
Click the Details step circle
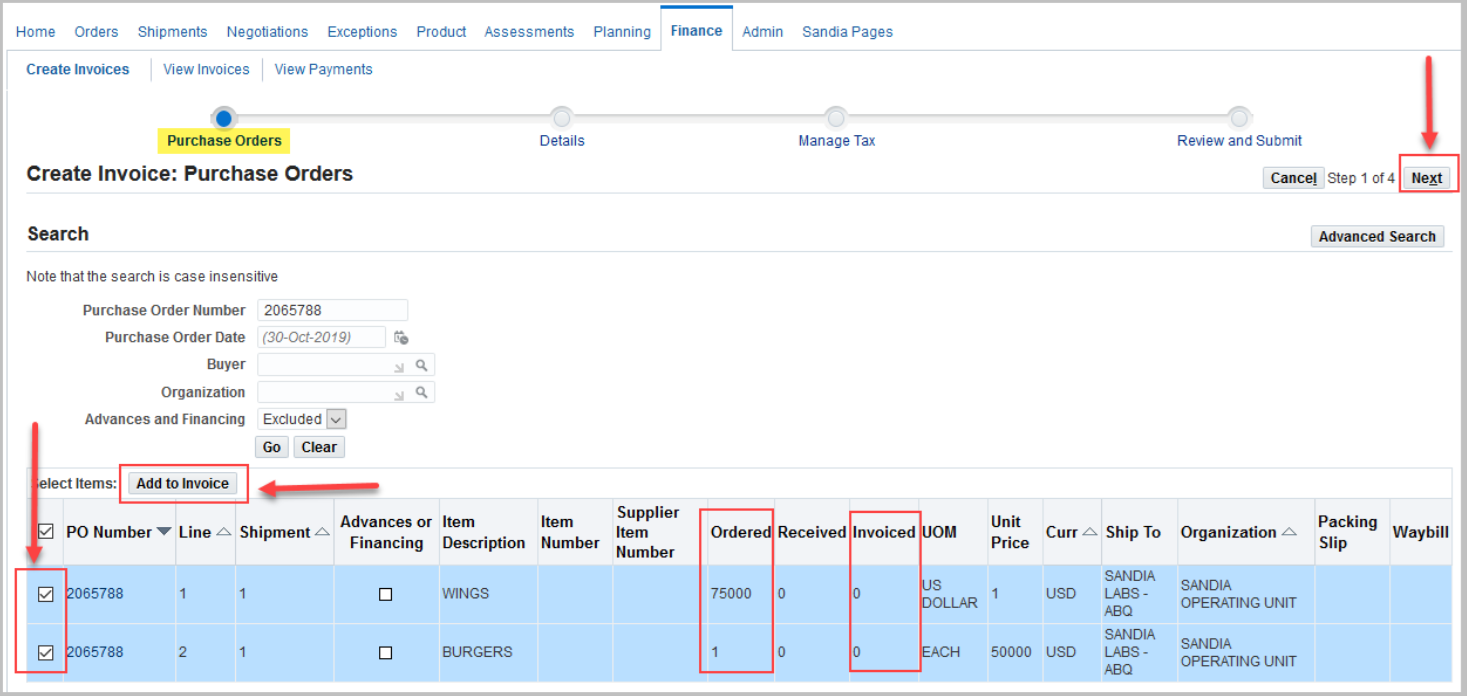tap(561, 117)
